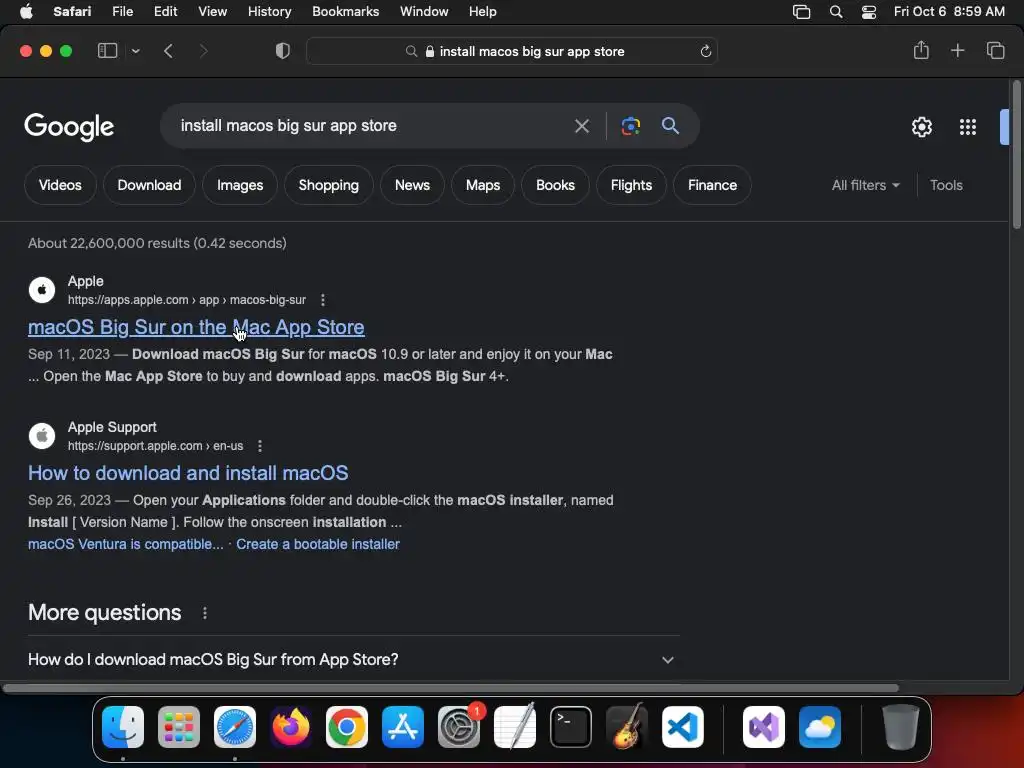The image size is (1024, 768).
Task: Open the Bookmarks menu
Action: 345,12
